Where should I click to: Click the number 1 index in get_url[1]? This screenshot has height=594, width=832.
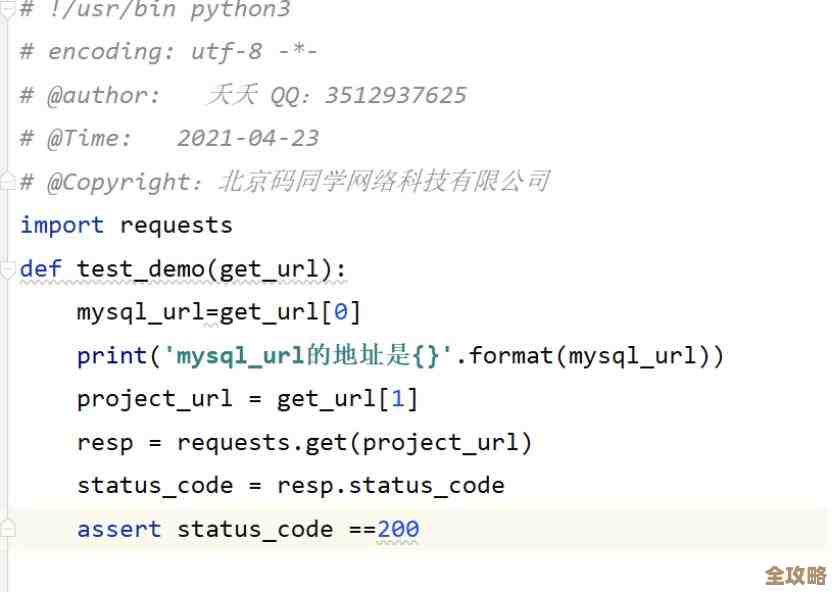tap(397, 399)
